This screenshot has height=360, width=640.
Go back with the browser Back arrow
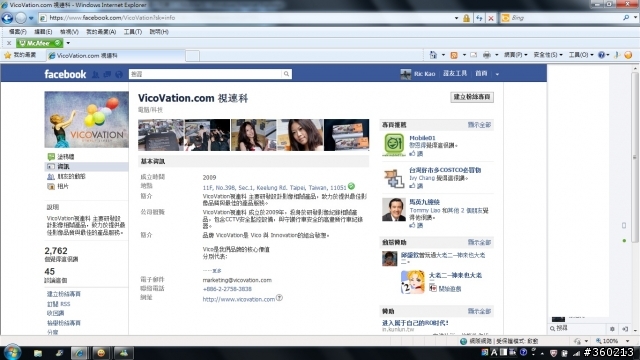click(7, 18)
